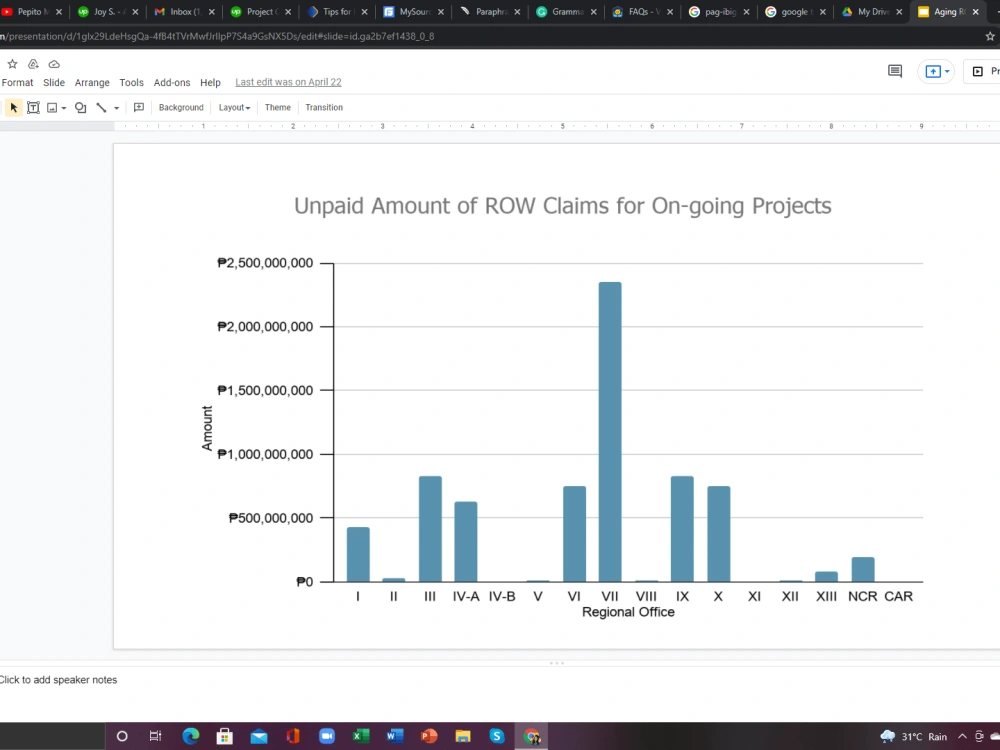Open the Transition panel
This screenshot has height=750, width=1000.
[324, 108]
